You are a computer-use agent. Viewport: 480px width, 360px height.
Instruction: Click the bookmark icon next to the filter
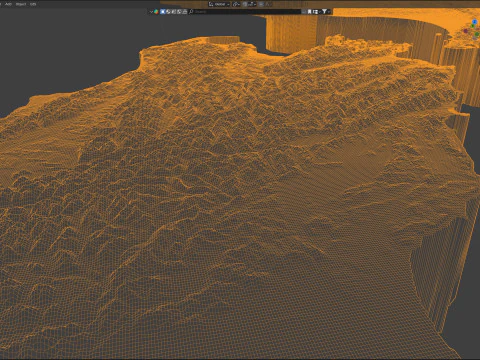(309, 12)
